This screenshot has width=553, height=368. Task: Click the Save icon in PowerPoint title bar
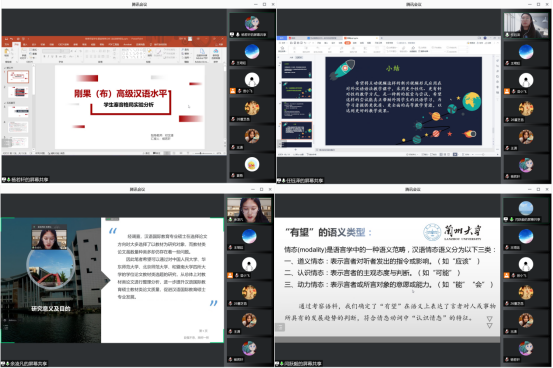click(x=6, y=39)
